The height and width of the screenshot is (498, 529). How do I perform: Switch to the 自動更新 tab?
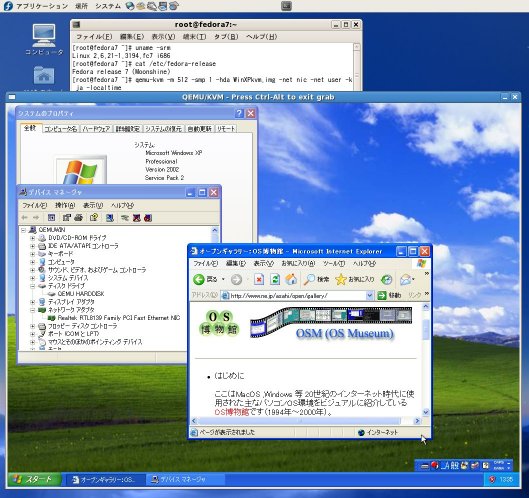coord(199,129)
